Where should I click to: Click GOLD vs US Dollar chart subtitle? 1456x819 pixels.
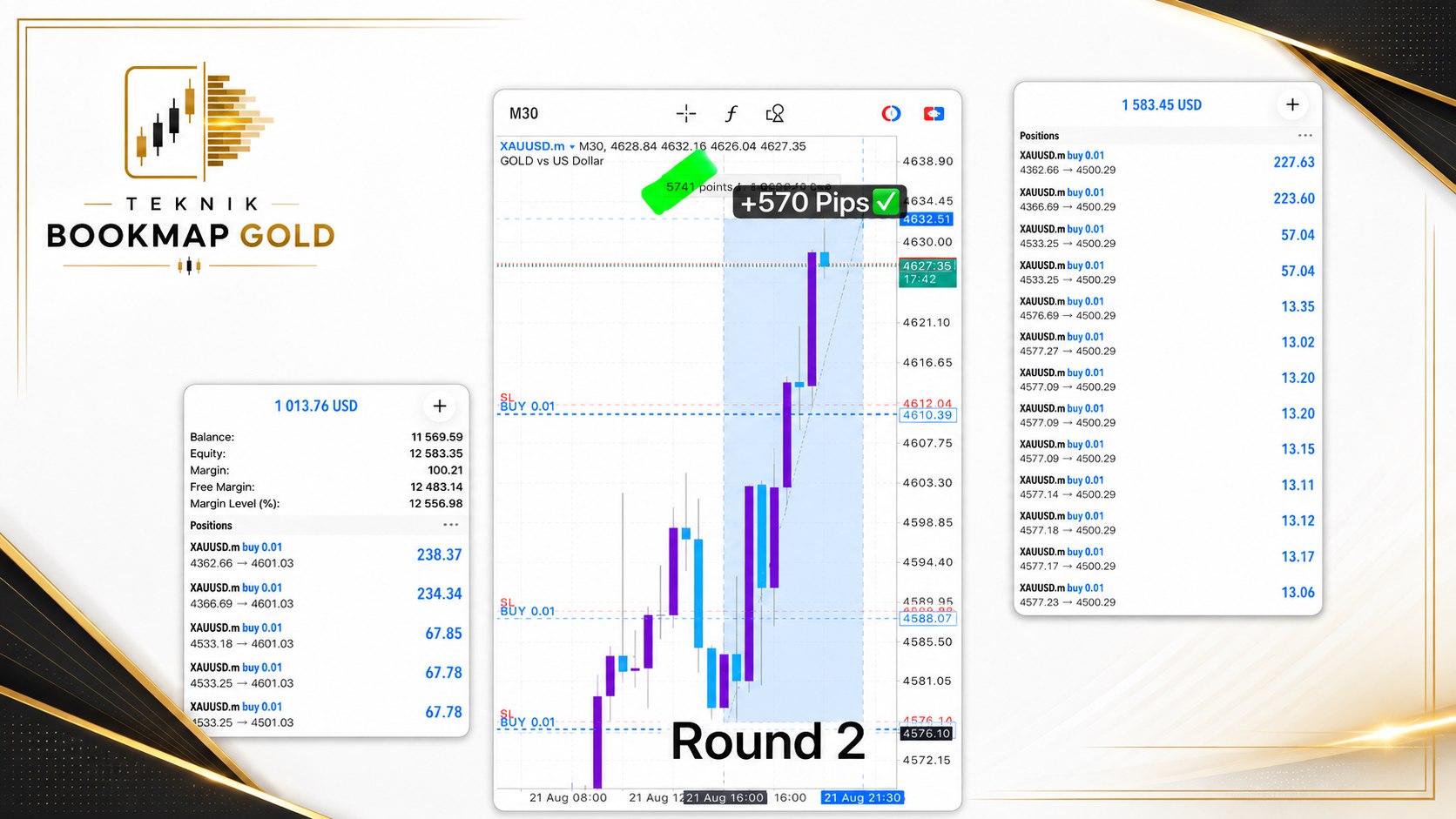pyautogui.click(x=551, y=161)
